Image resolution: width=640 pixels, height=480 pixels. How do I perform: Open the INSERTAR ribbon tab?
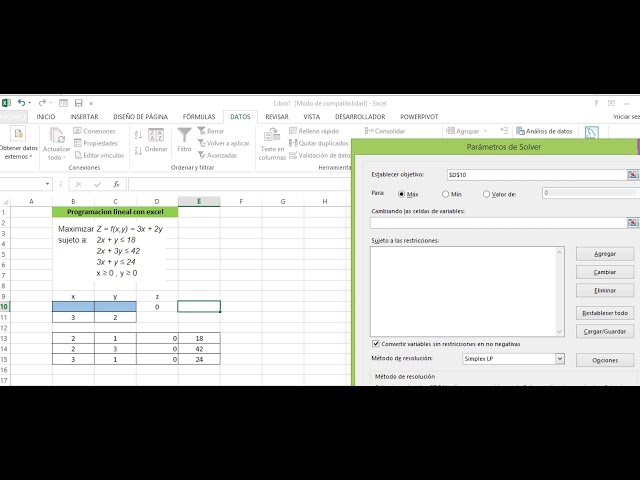[84, 117]
